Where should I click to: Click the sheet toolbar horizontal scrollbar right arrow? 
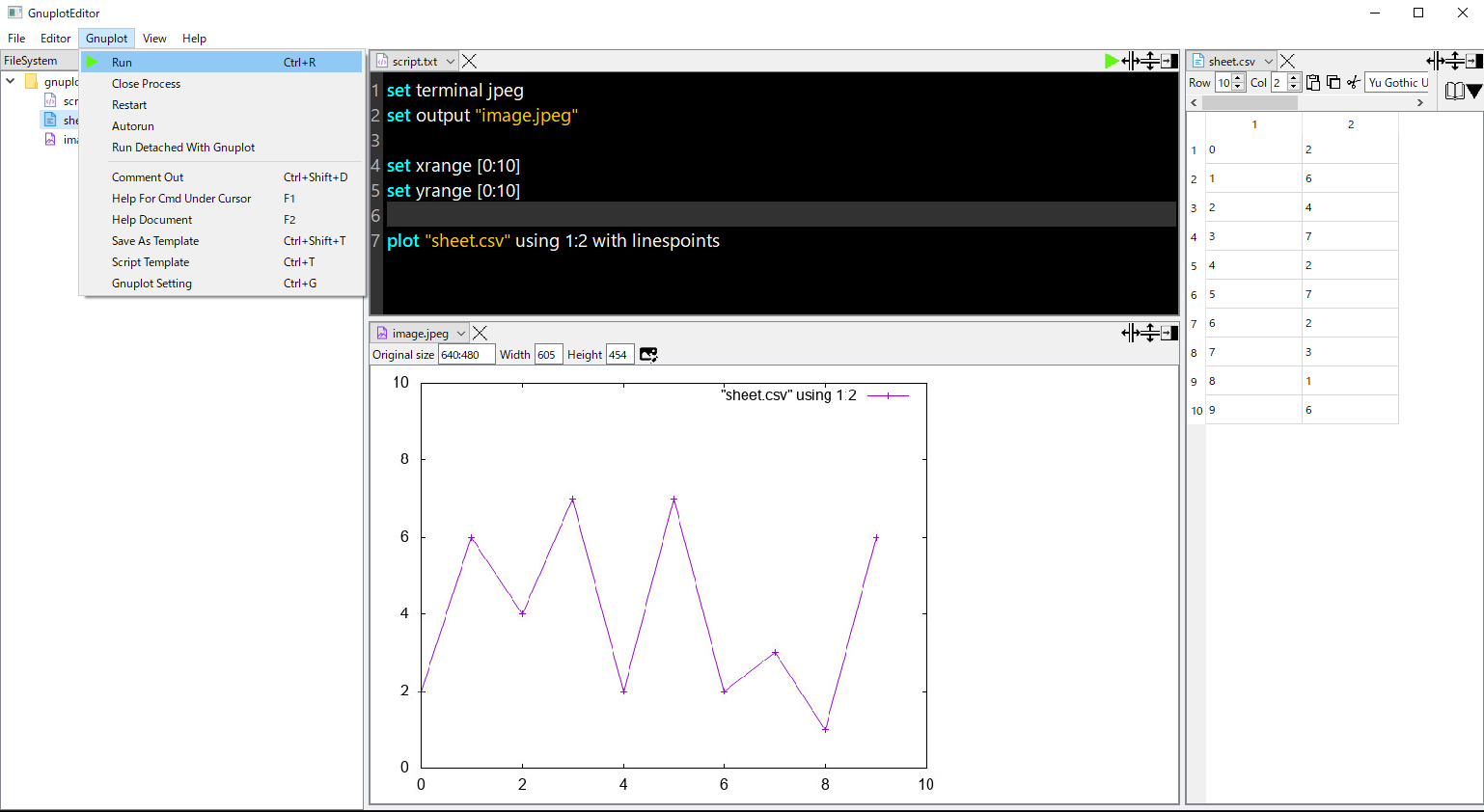pos(1419,102)
